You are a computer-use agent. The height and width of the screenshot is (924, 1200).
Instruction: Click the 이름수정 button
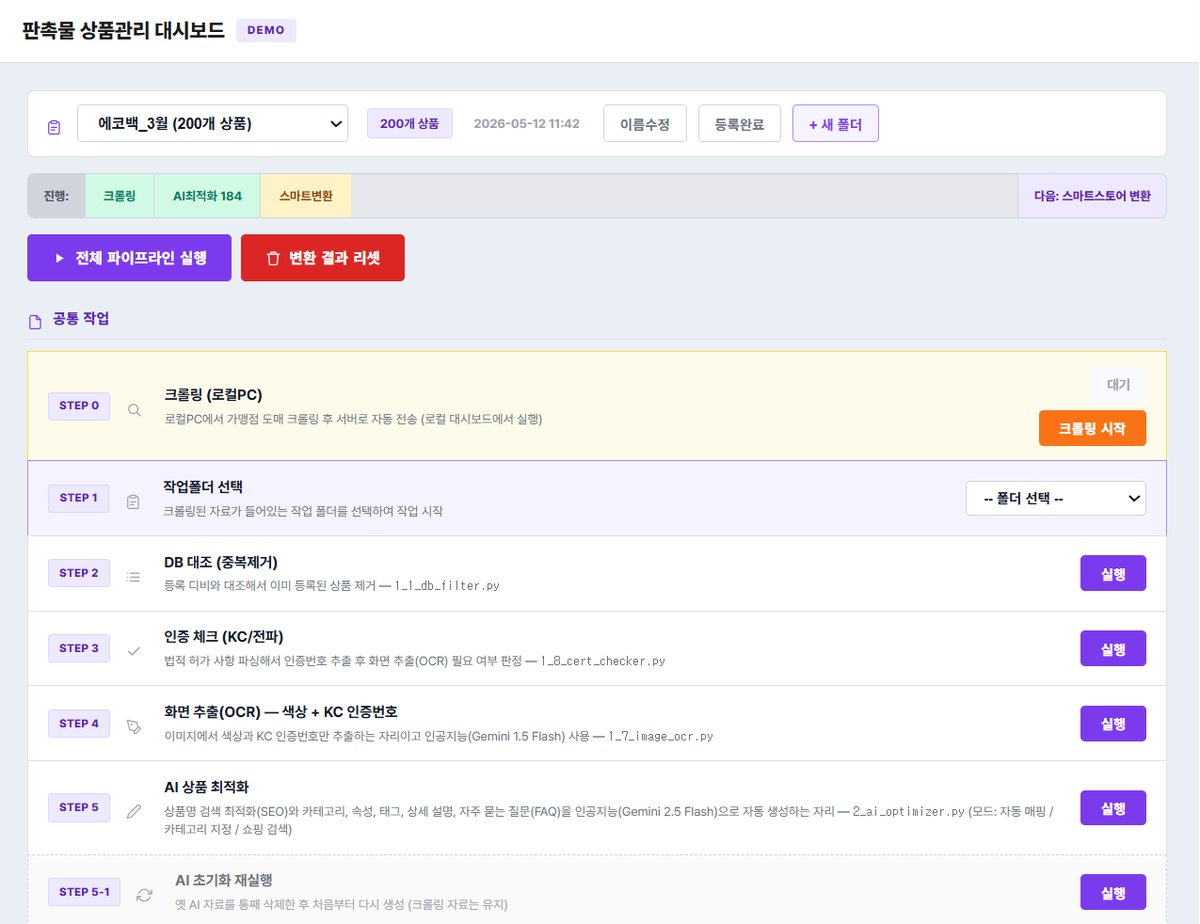point(645,124)
